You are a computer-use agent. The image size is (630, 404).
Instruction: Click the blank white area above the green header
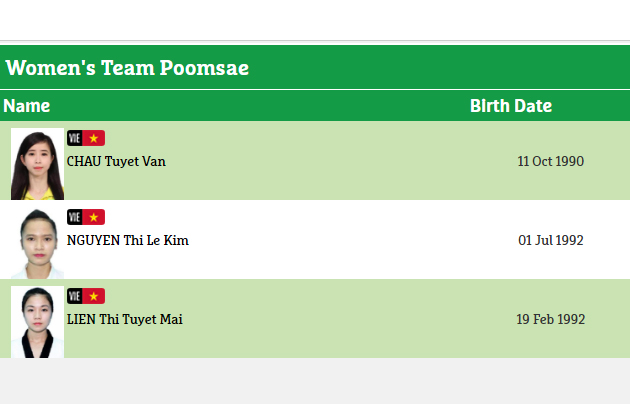point(315,20)
